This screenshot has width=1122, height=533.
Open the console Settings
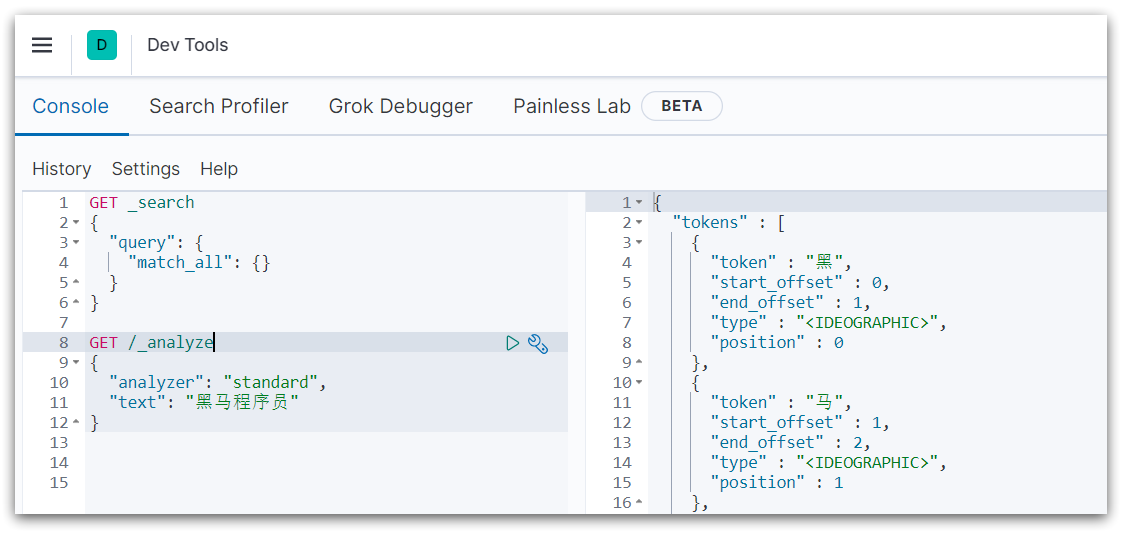[145, 169]
